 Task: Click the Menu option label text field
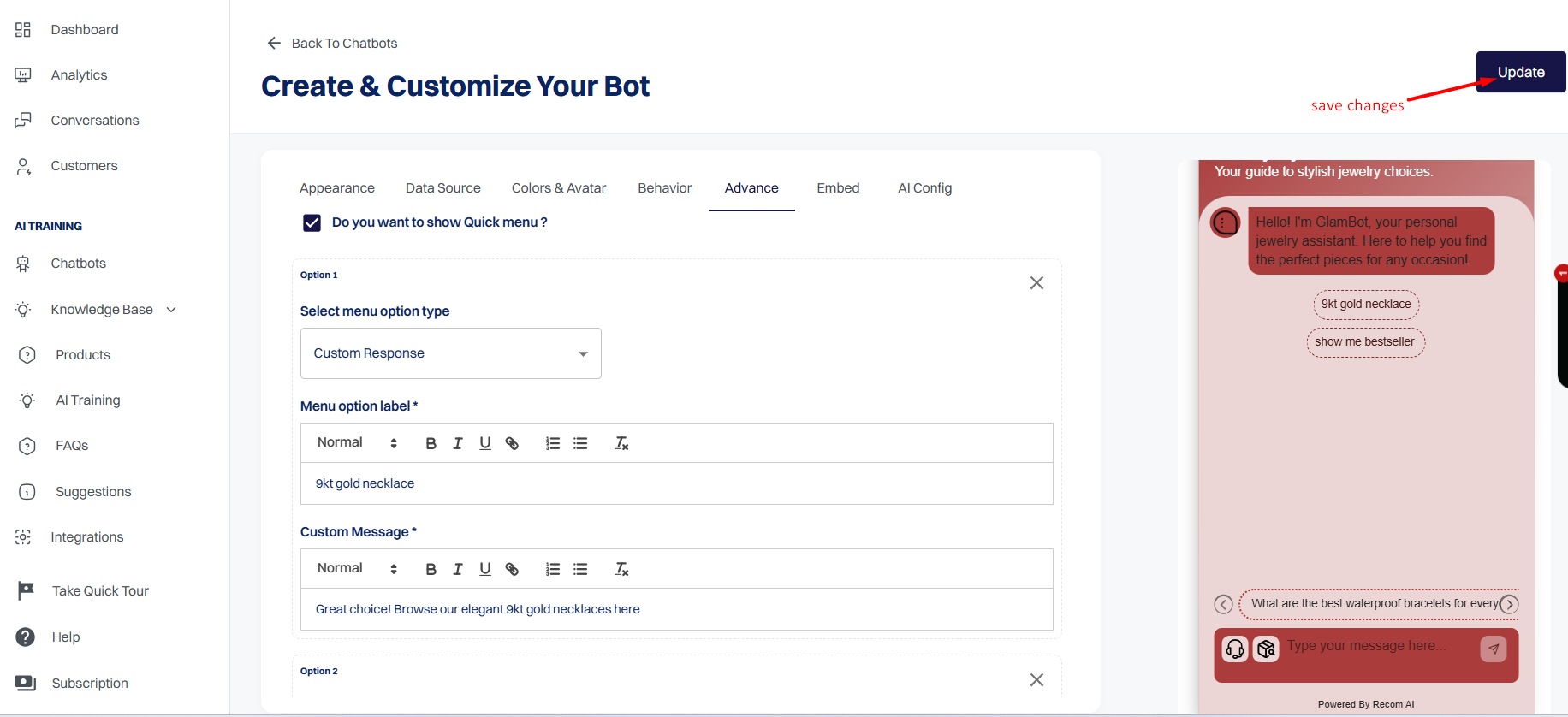pos(677,483)
